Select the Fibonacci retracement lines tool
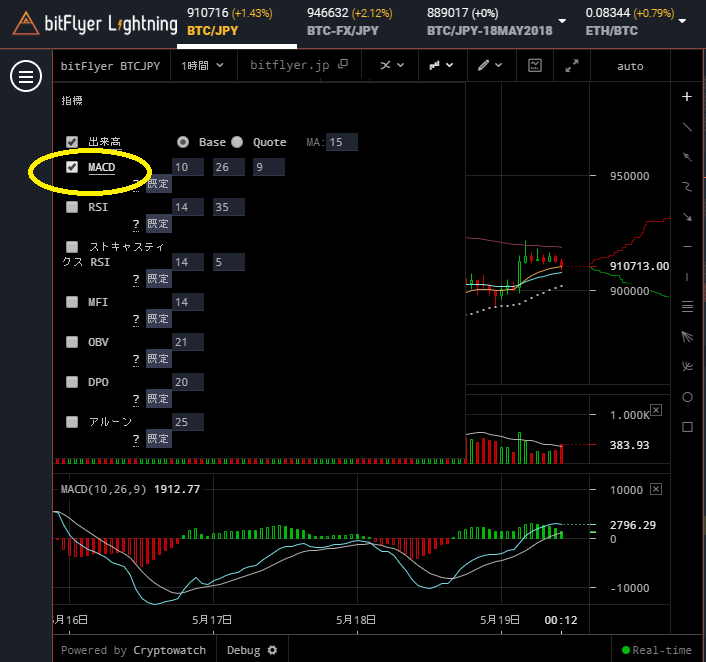 coord(686,306)
